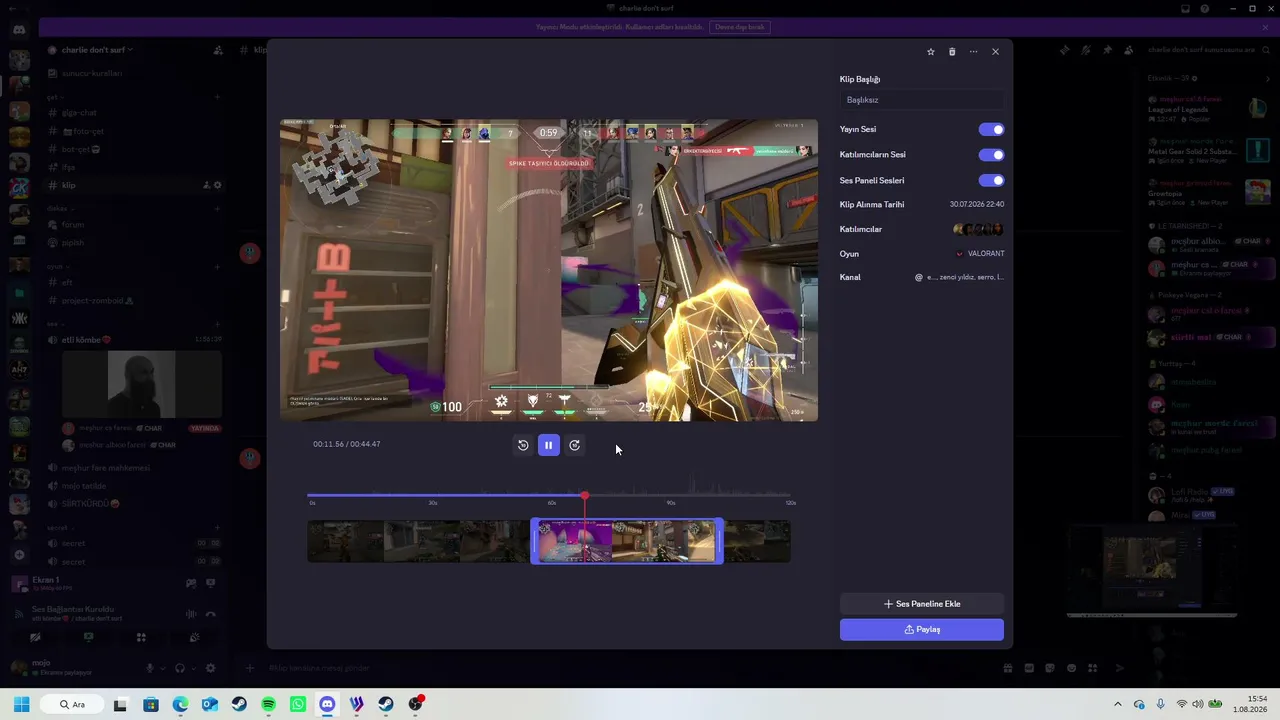Show pinned messages with the pin icon
Image resolution: width=1280 pixels, height=720 pixels.
[x=1107, y=50]
